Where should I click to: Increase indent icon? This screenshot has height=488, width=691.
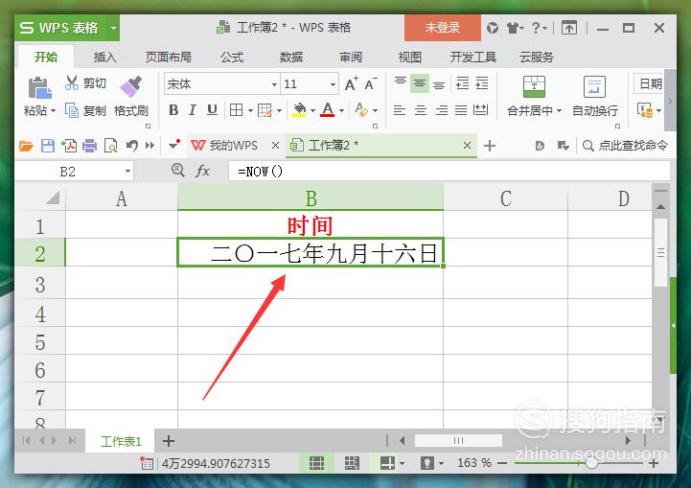(x=482, y=83)
